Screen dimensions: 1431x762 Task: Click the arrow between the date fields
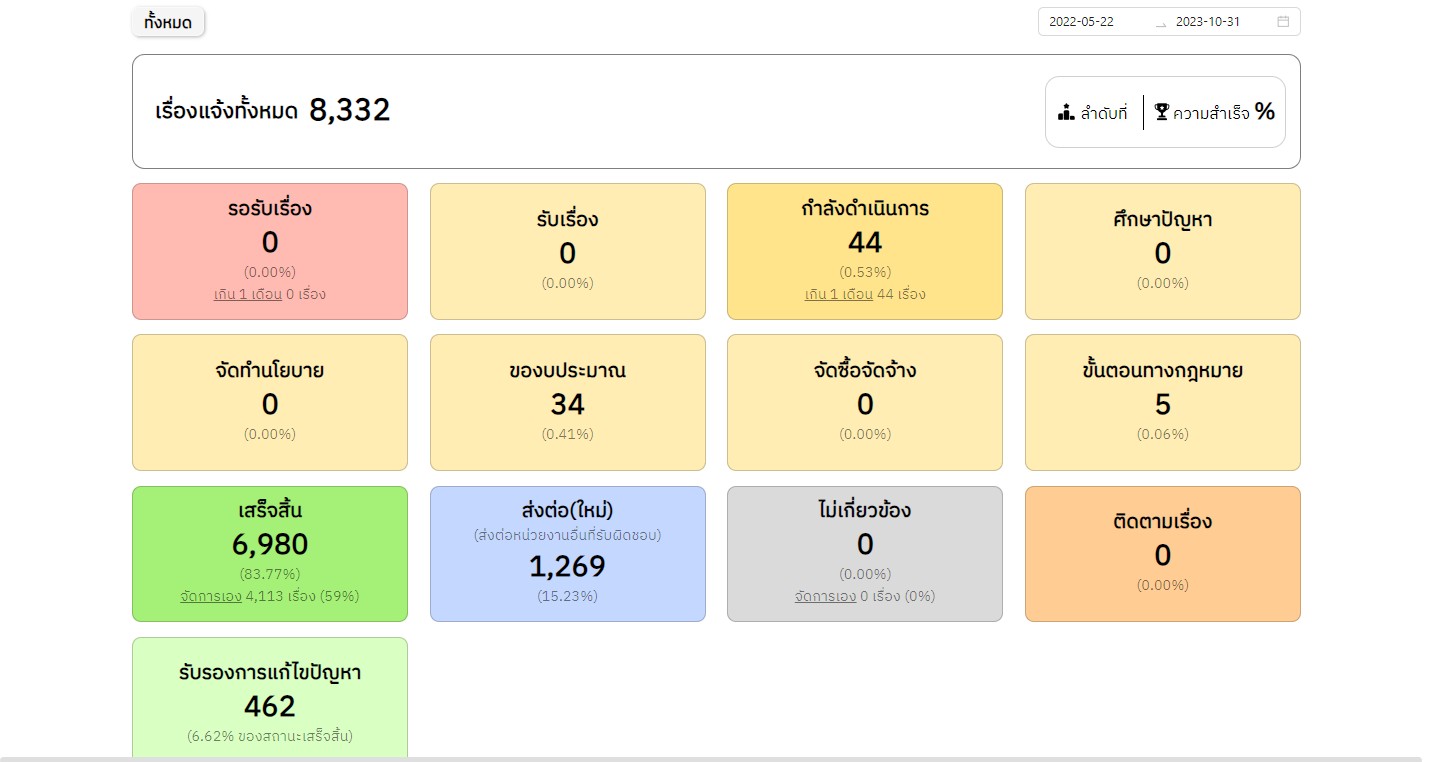click(1160, 22)
